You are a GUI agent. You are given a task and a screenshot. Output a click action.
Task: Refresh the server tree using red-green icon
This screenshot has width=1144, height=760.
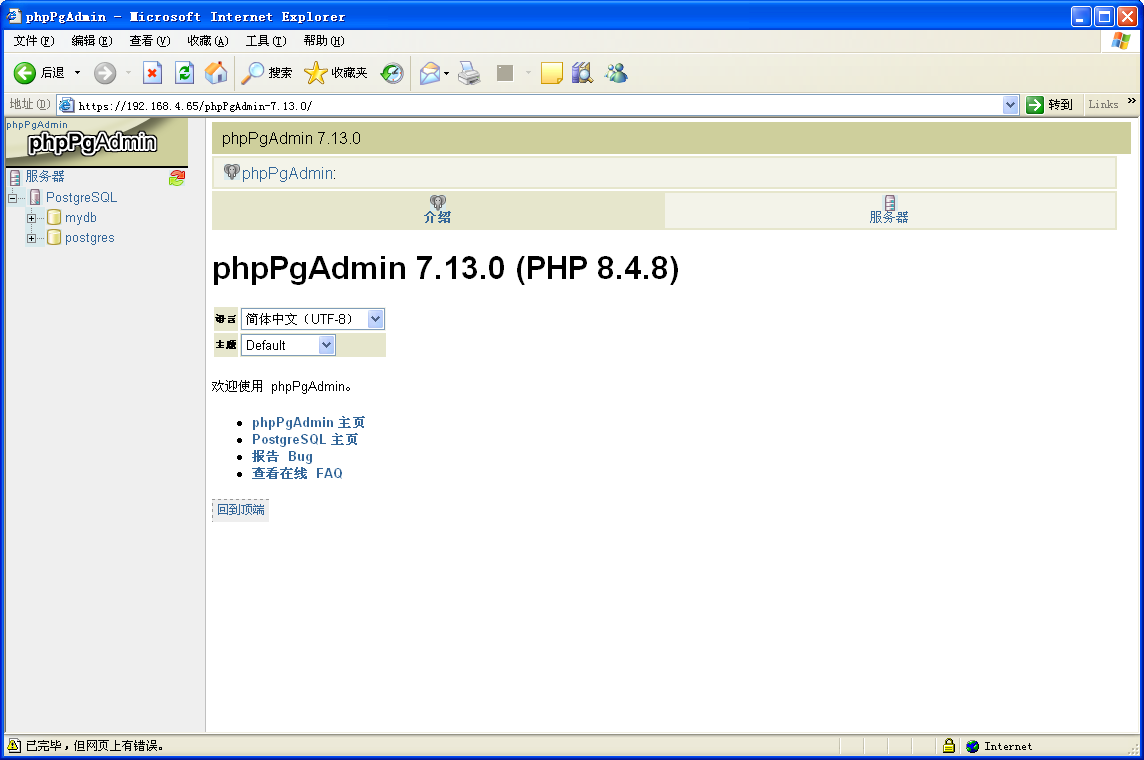tap(177, 177)
